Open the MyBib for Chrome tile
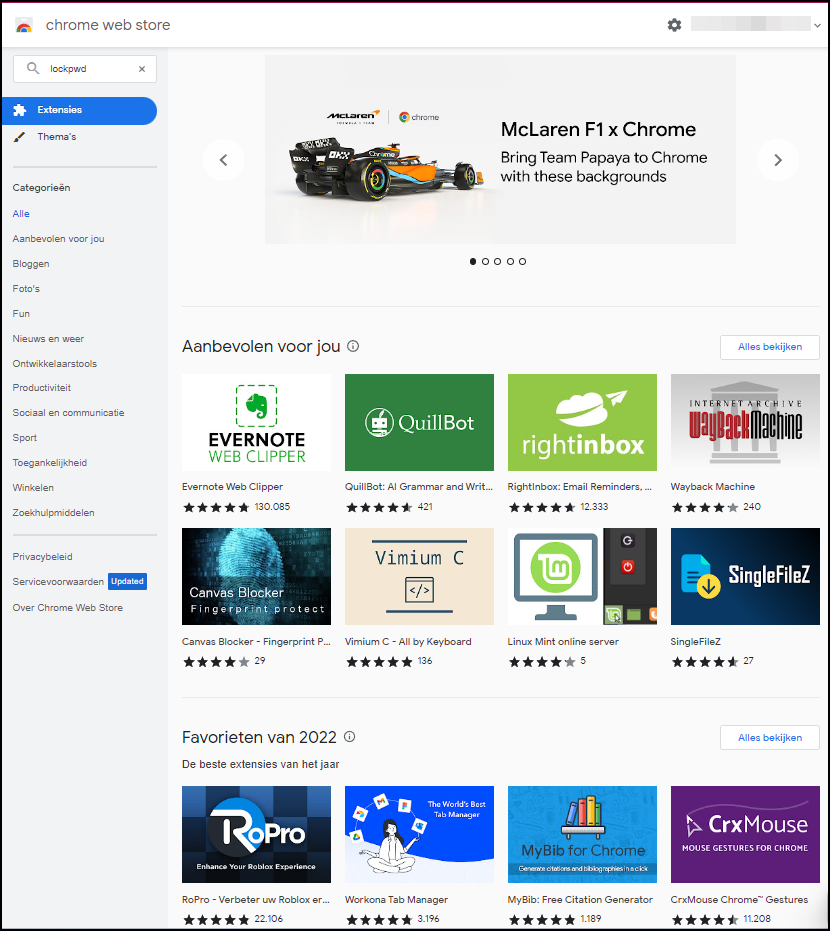The image size is (830, 931). coord(582,834)
